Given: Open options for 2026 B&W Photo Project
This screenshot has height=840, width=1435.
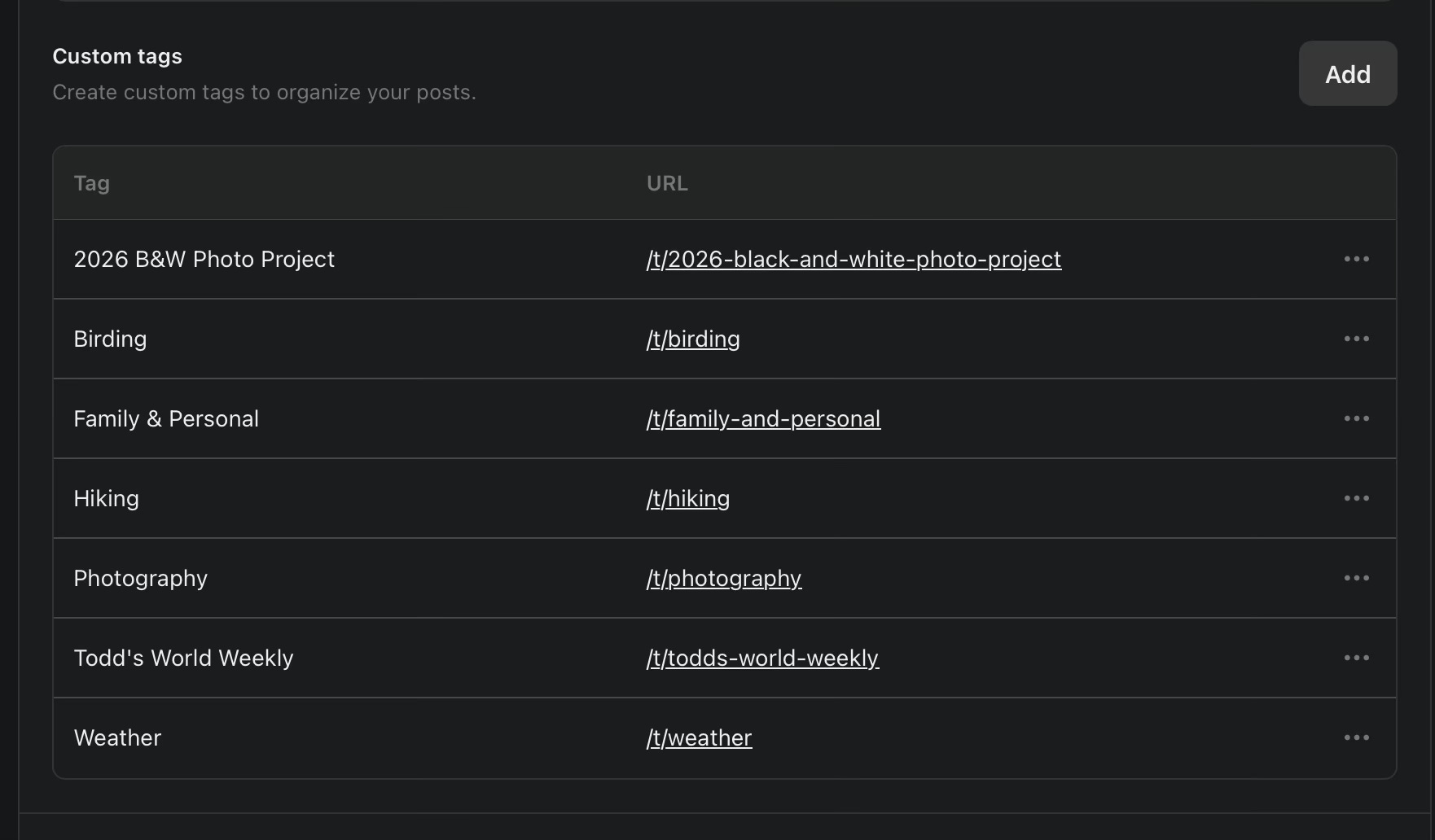Looking at the screenshot, I should (x=1356, y=259).
